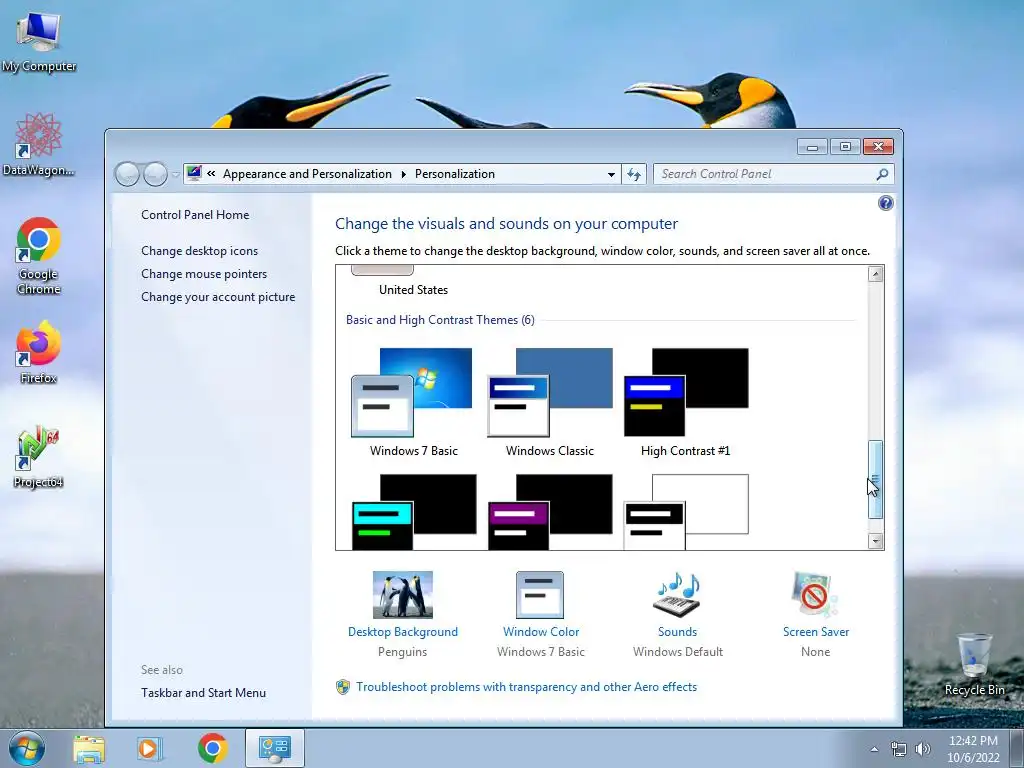1024x768 pixels.
Task: Open My Computer desktop icon
Action: coord(39,42)
